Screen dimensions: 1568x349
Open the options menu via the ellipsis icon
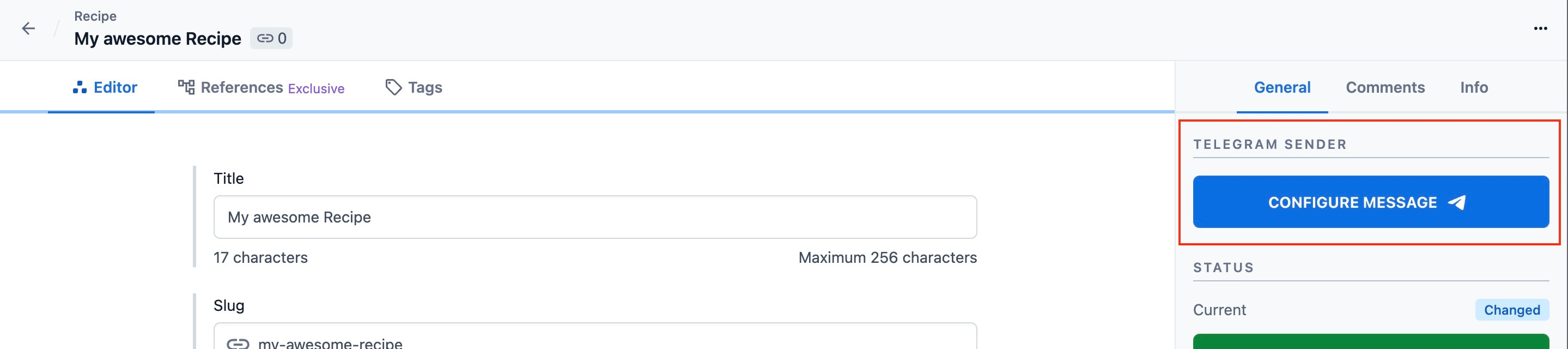click(1541, 28)
